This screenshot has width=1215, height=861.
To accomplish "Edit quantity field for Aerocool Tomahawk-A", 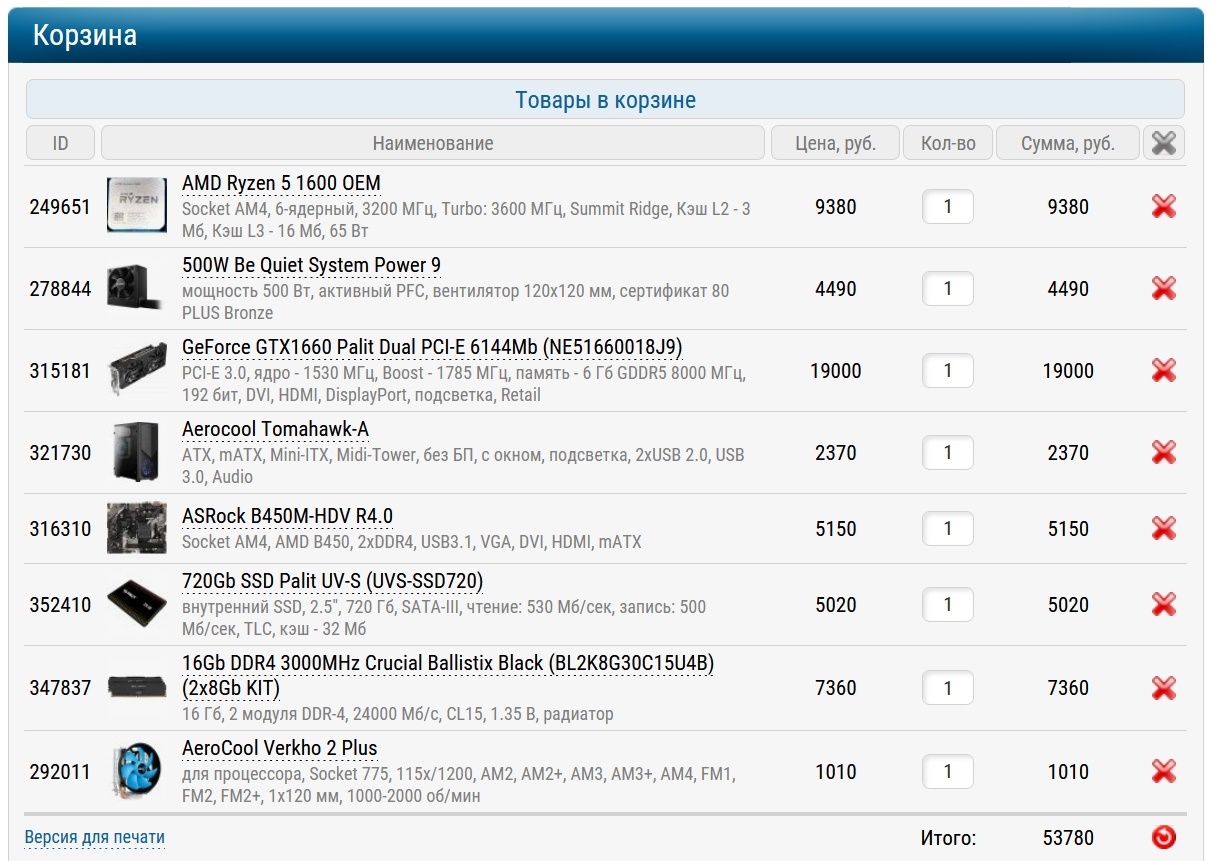I will coord(948,453).
